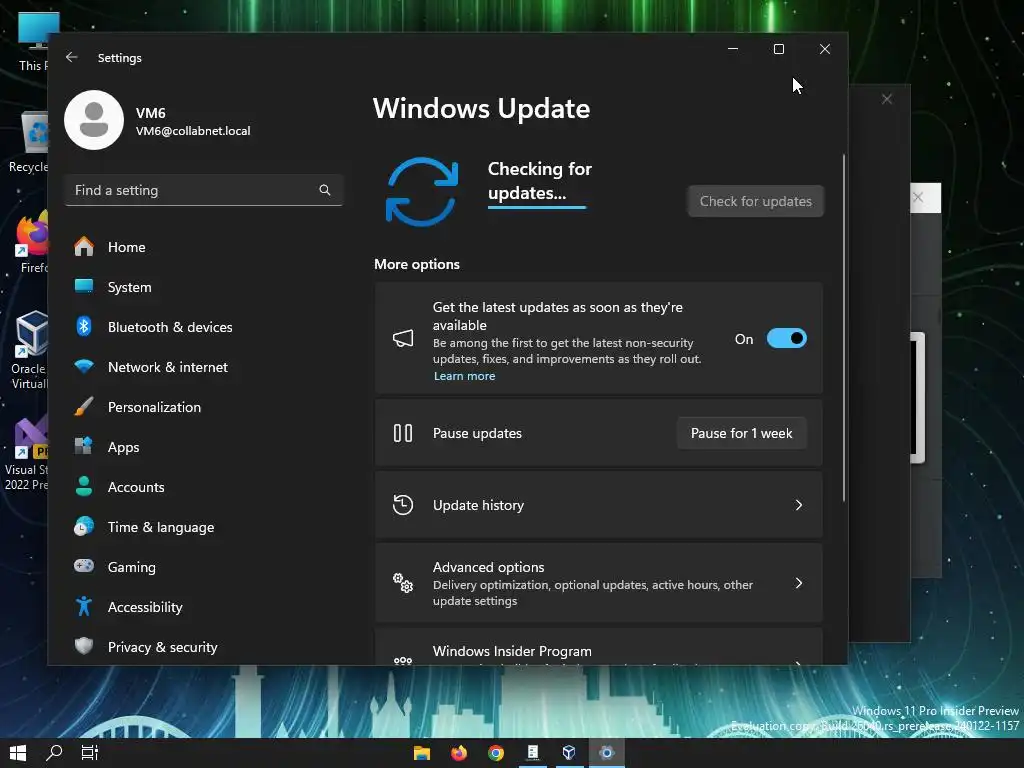Click the megaphone icon for latest updates
The image size is (1024, 768).
pos(403,338)
